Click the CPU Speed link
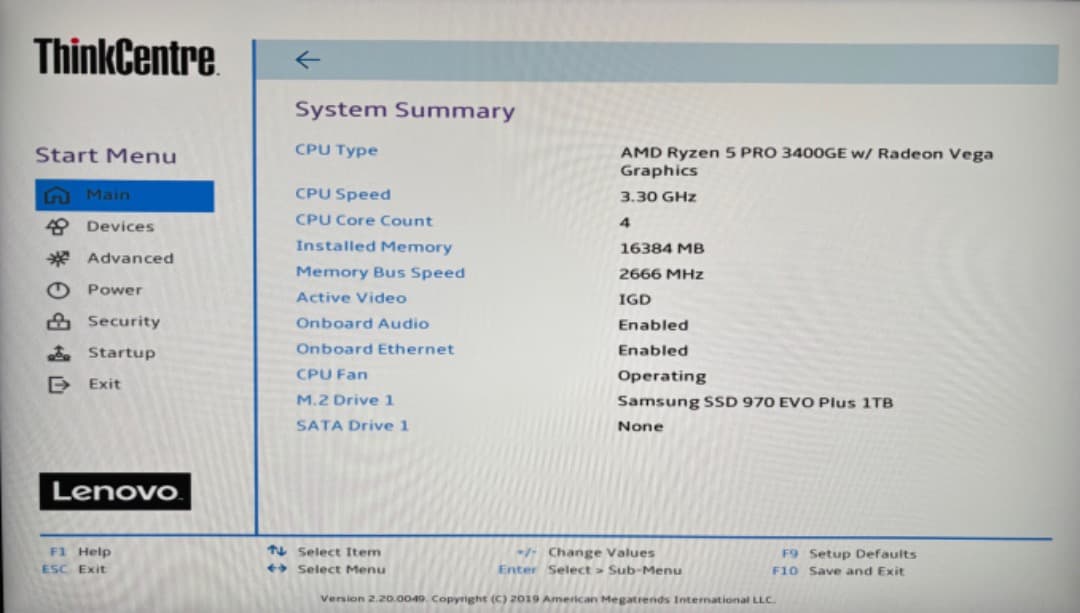This screenshot has width=1080, height=613. coord(343,194)
